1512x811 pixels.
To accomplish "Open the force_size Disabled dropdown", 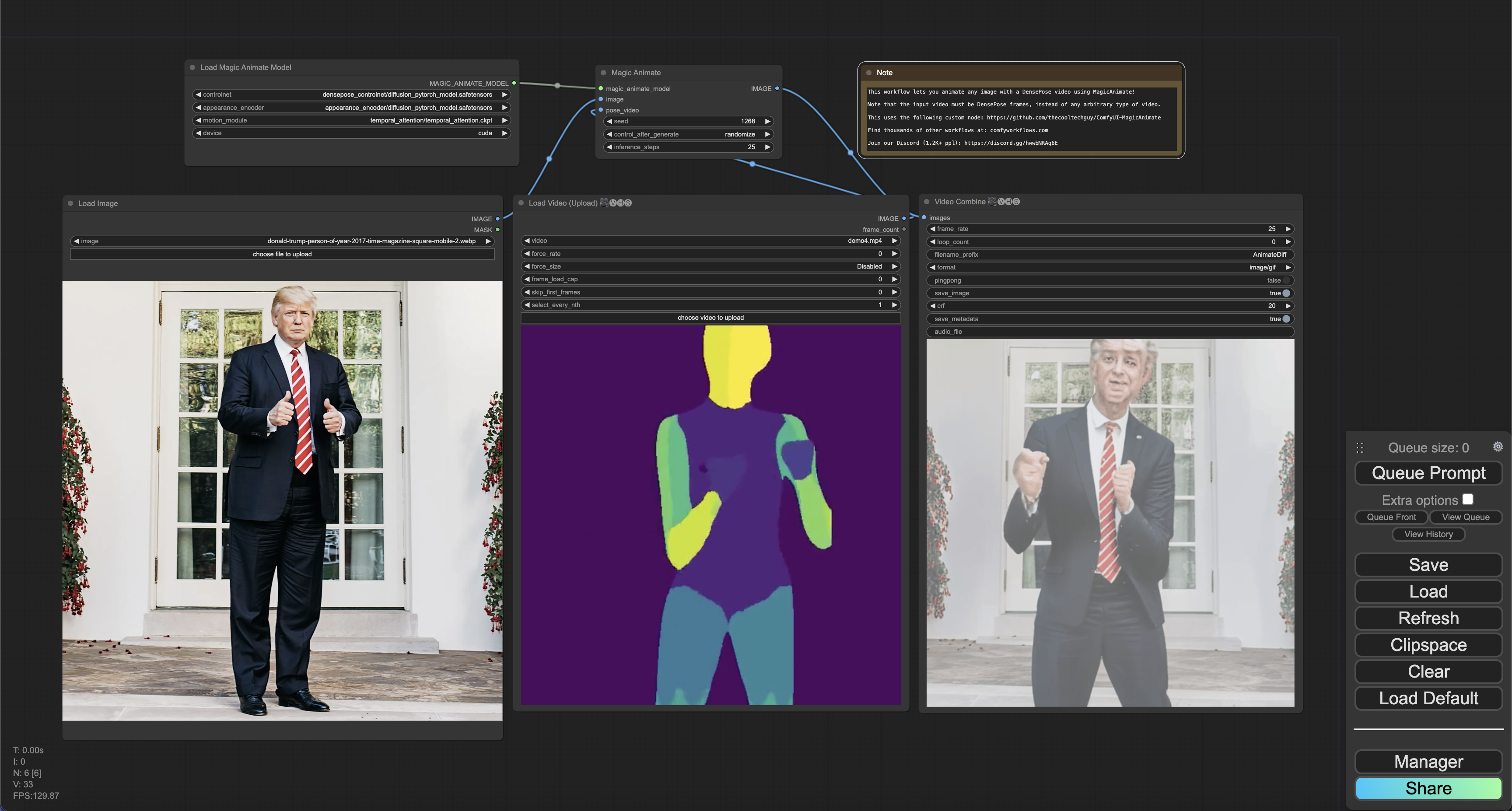I will tap(711, 266).
